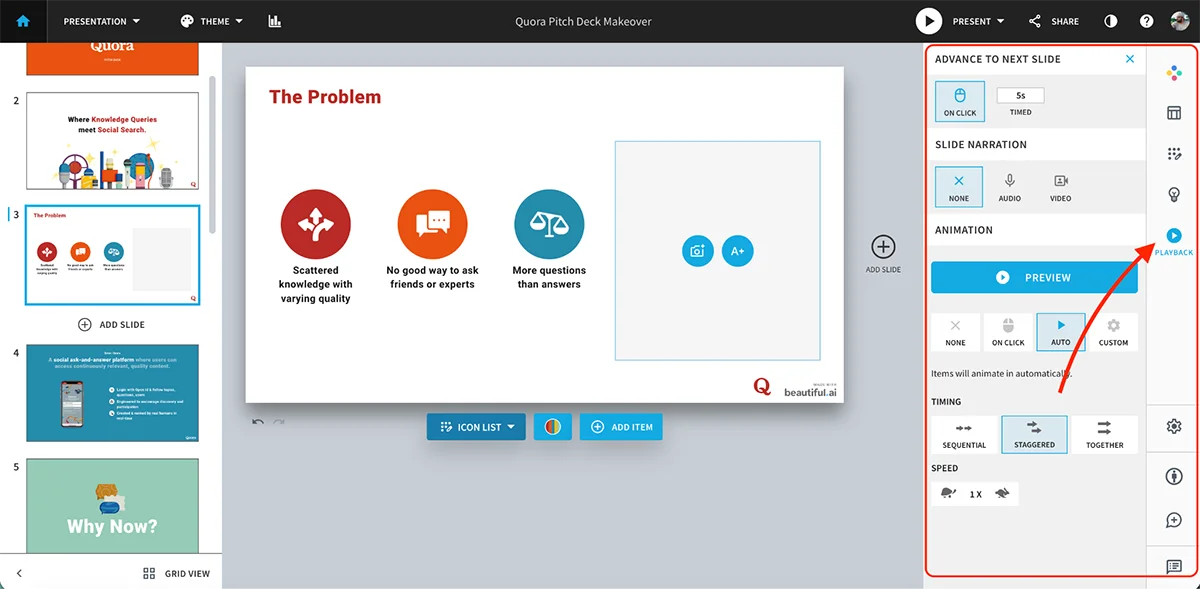Add text with the A+ button

tap(737, 251)
